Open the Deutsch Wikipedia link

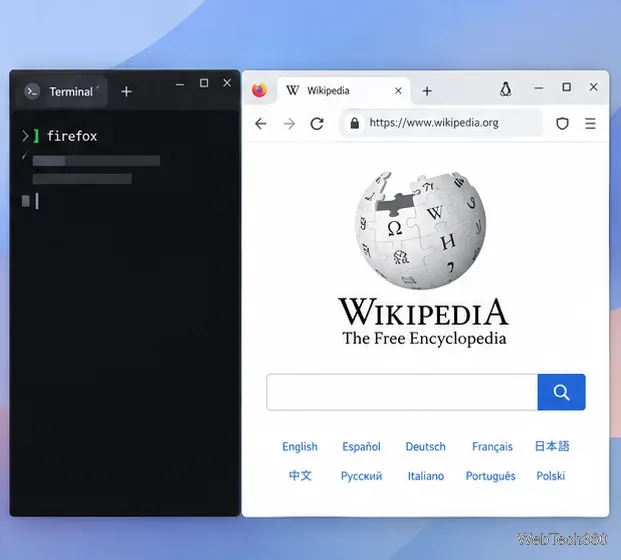click(425, 447)
